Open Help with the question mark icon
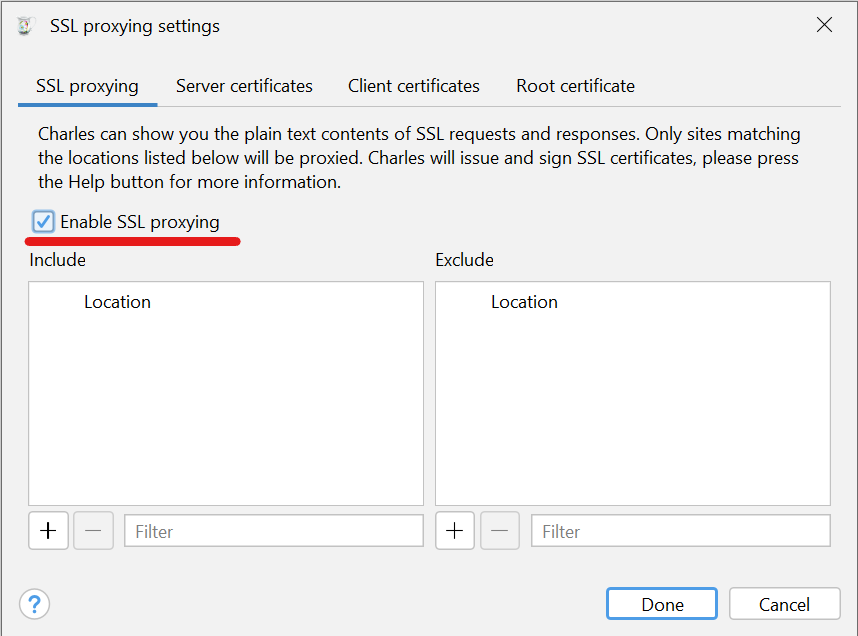The image size is (858, 636). pos(35,604)
